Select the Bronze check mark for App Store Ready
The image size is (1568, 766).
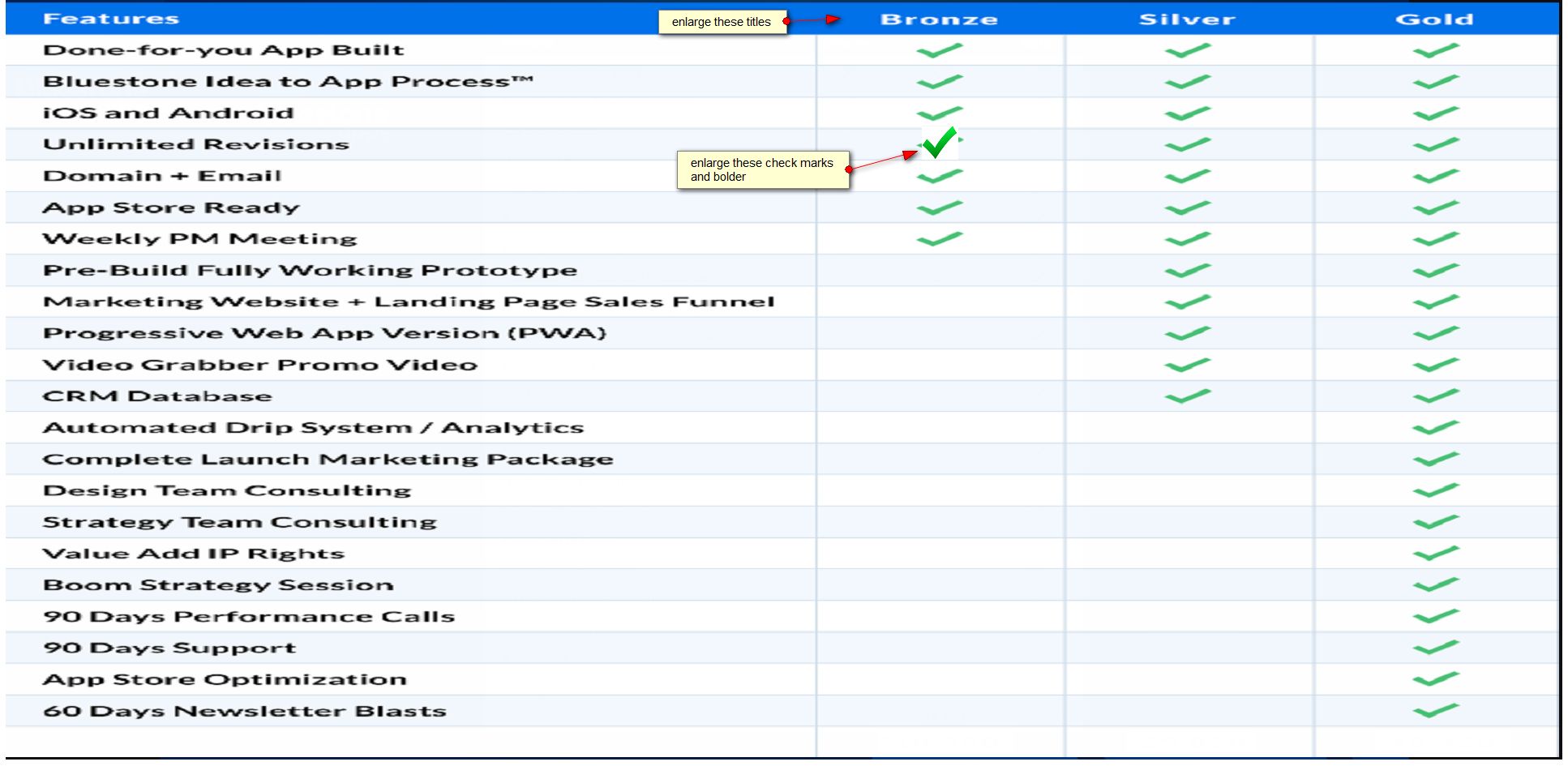[940, 208]
